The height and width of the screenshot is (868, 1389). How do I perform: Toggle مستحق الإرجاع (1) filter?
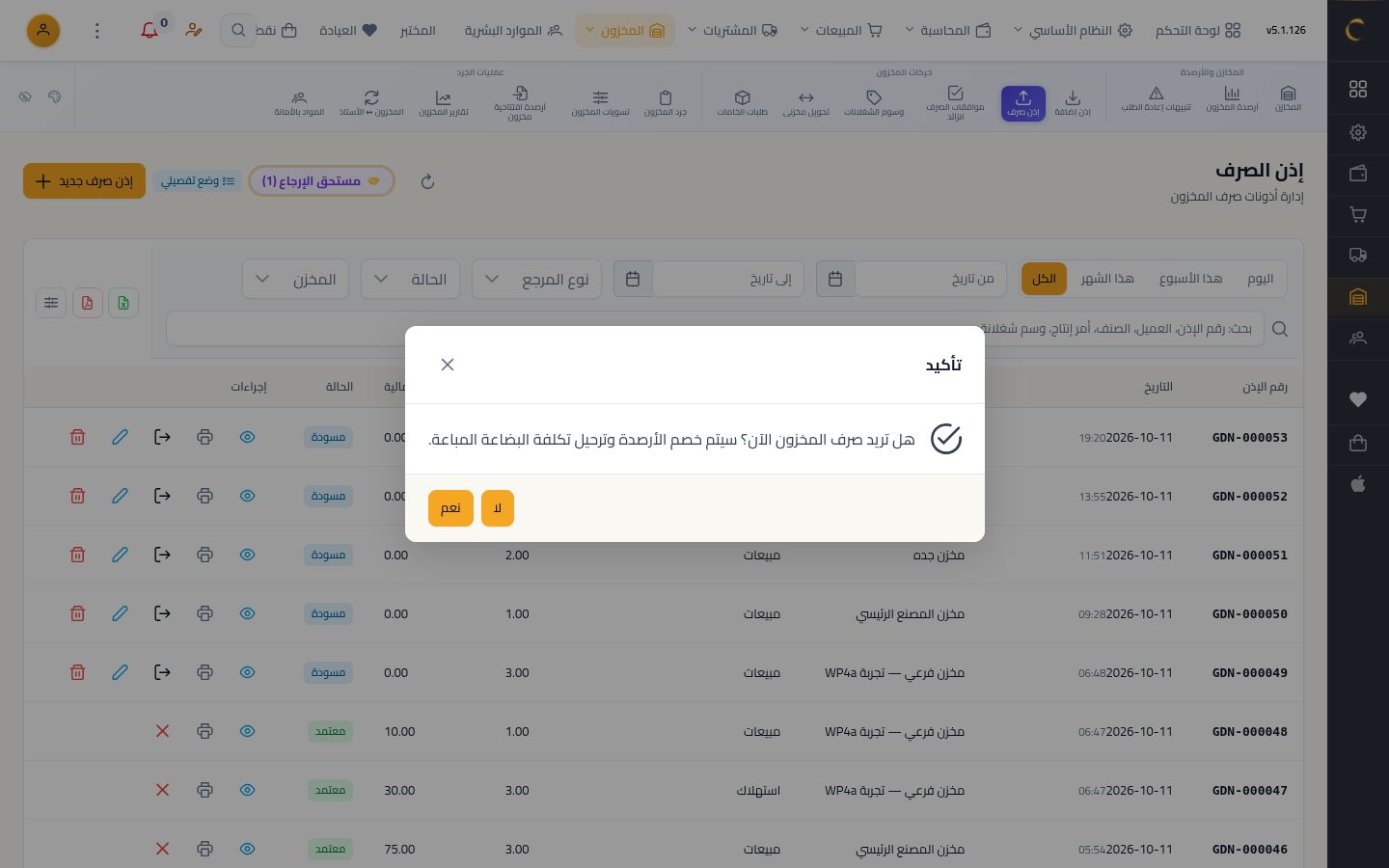[x=321, y=181]
